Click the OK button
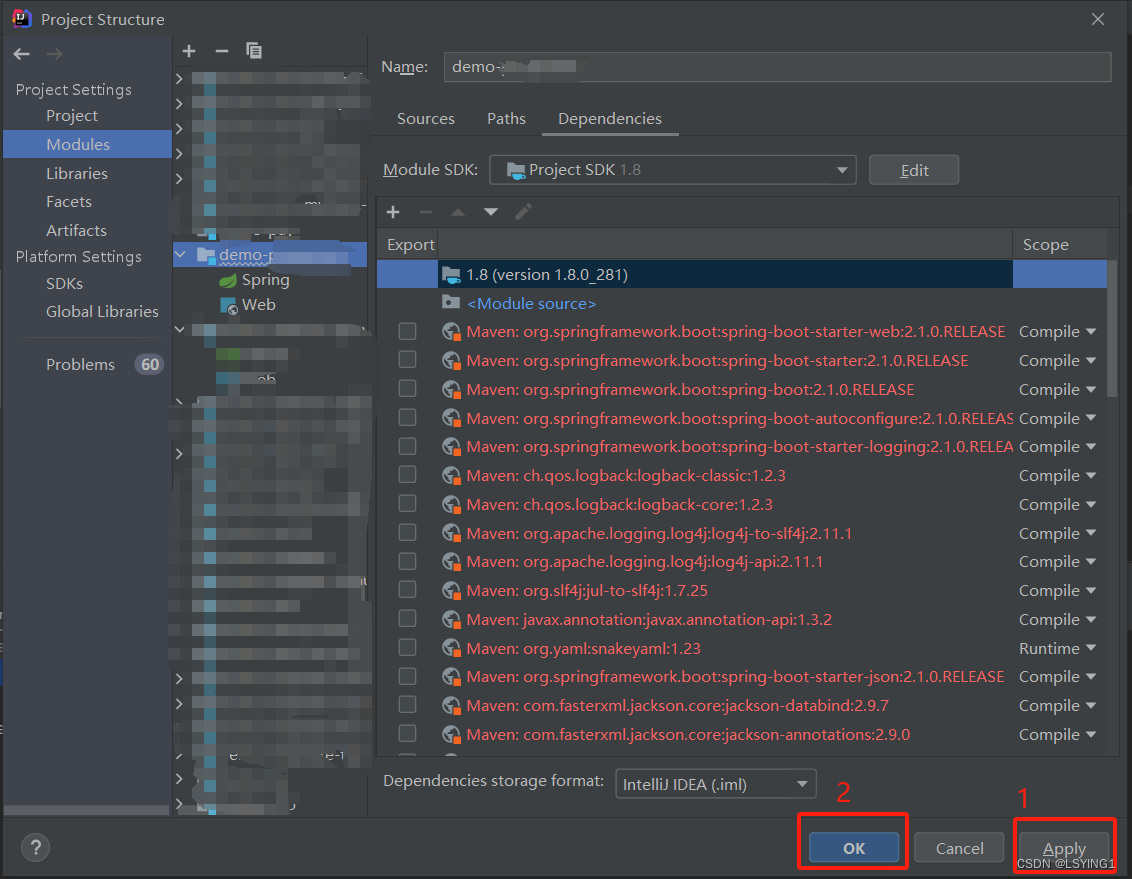The image size is (1132, 879). [854, 848]
